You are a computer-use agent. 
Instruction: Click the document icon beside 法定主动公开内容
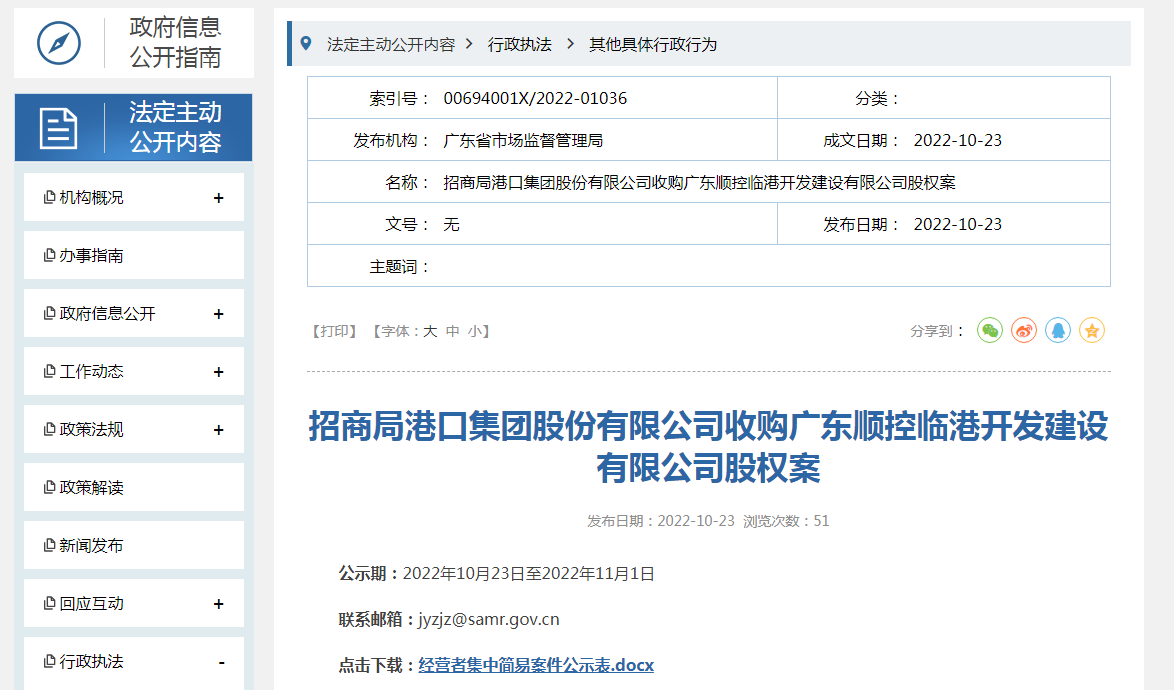point(58,128)
